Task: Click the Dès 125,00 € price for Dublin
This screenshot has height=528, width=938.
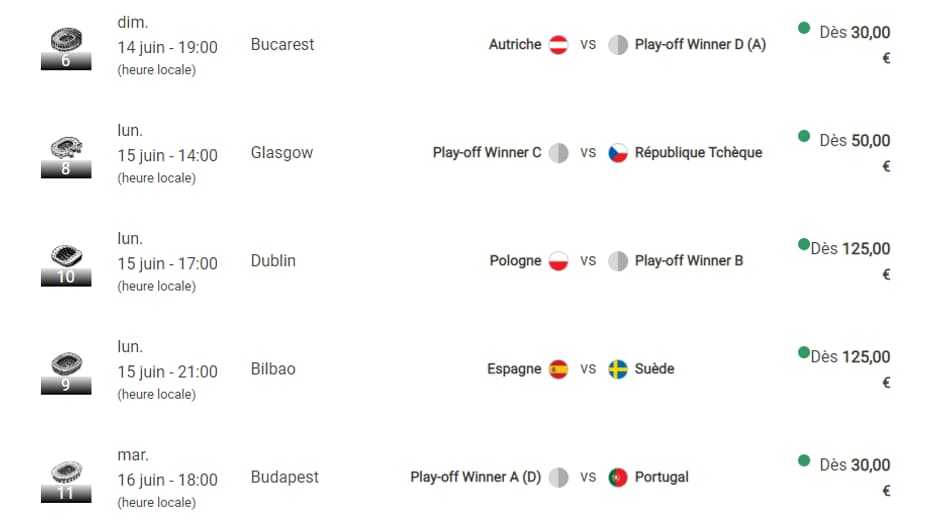Action: pos(850,261)
